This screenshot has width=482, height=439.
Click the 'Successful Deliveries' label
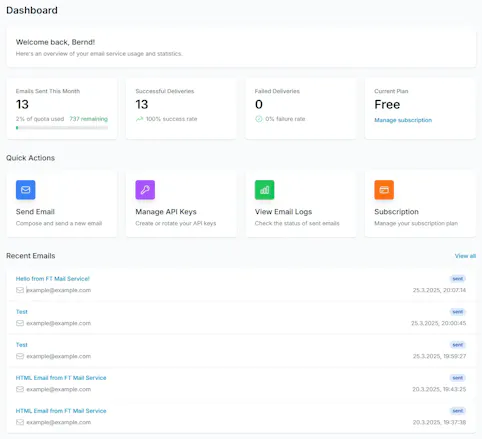(x=165, y=91)
